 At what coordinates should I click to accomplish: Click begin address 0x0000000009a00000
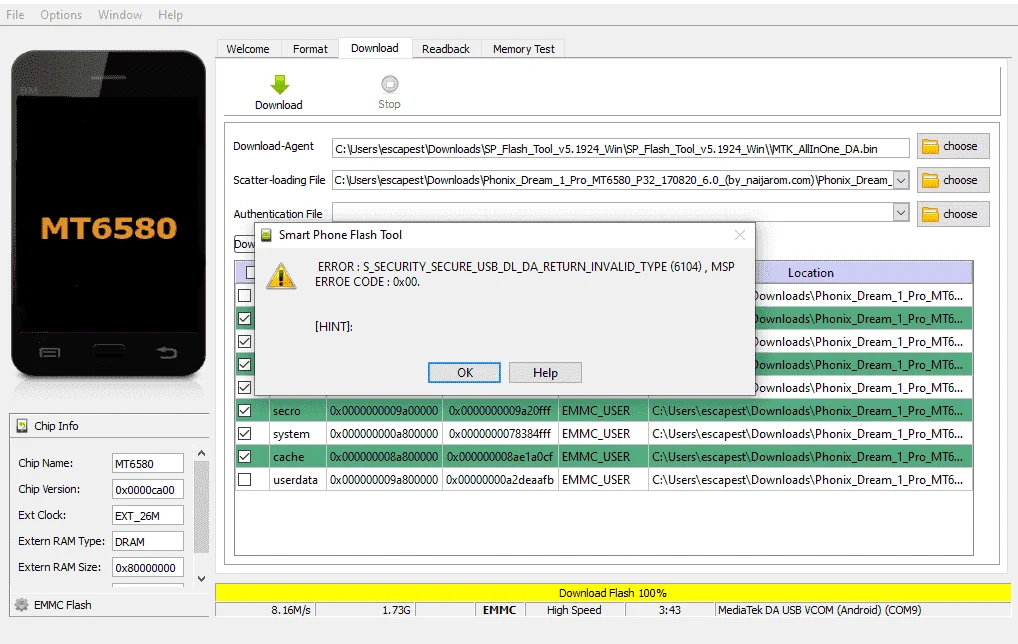click(x=384, y=411)
